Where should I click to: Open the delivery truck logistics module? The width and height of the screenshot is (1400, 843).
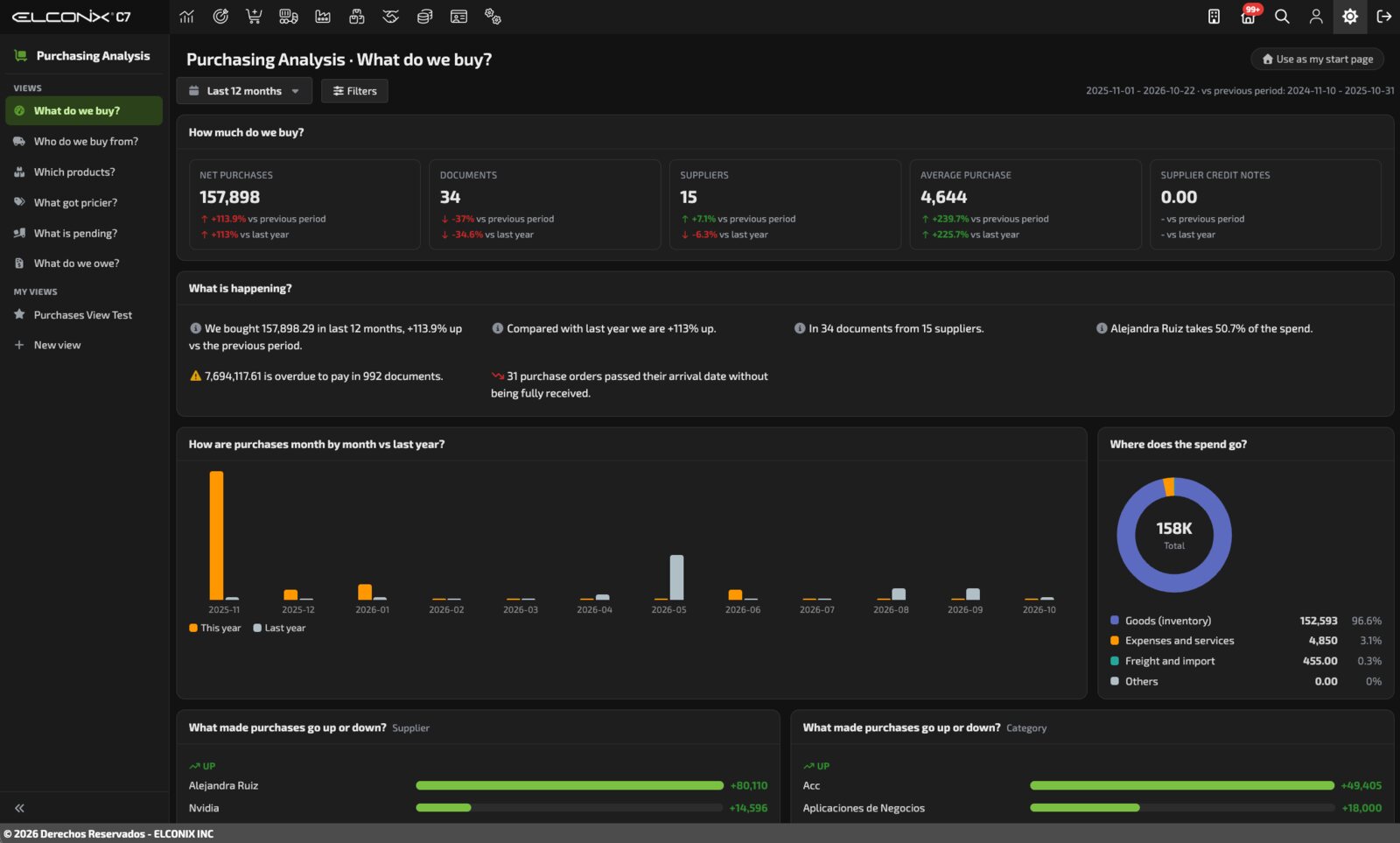click(288, 17)
